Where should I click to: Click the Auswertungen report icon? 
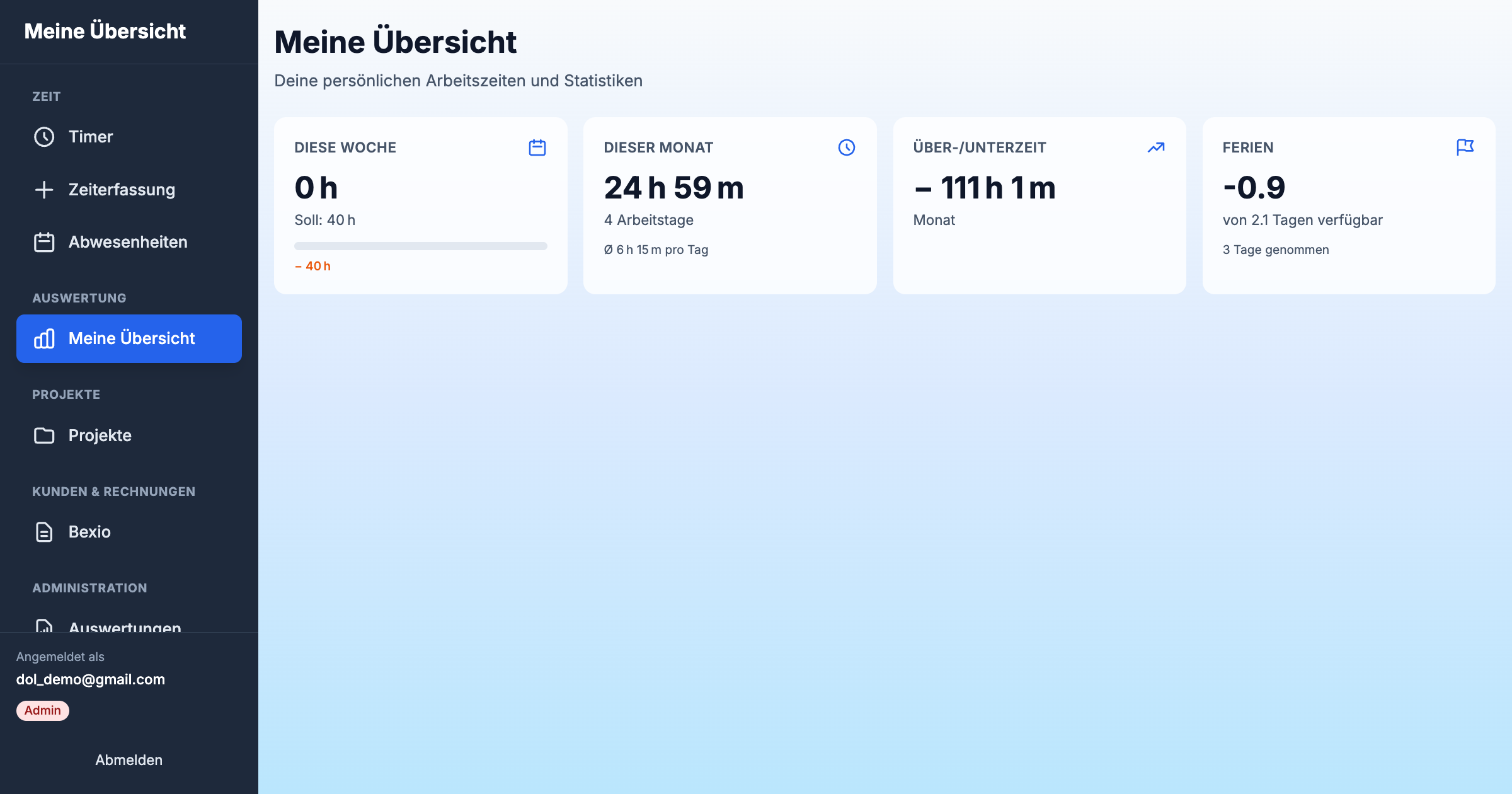click(44, 627)
